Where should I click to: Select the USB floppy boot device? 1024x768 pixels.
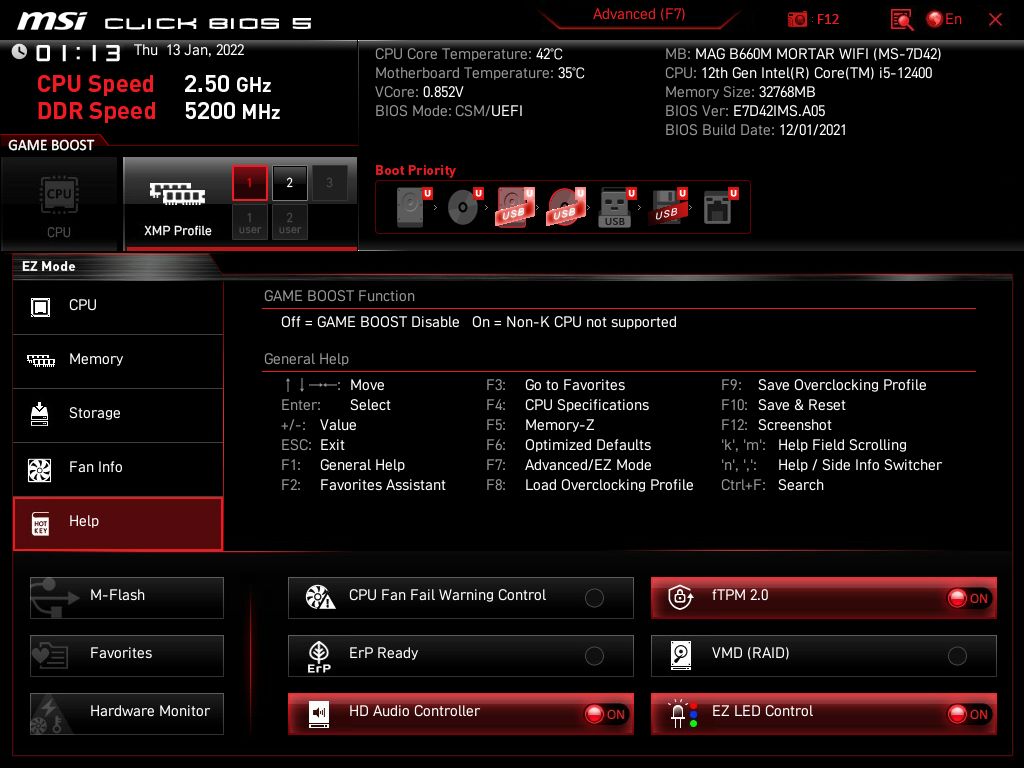[667, 207]
